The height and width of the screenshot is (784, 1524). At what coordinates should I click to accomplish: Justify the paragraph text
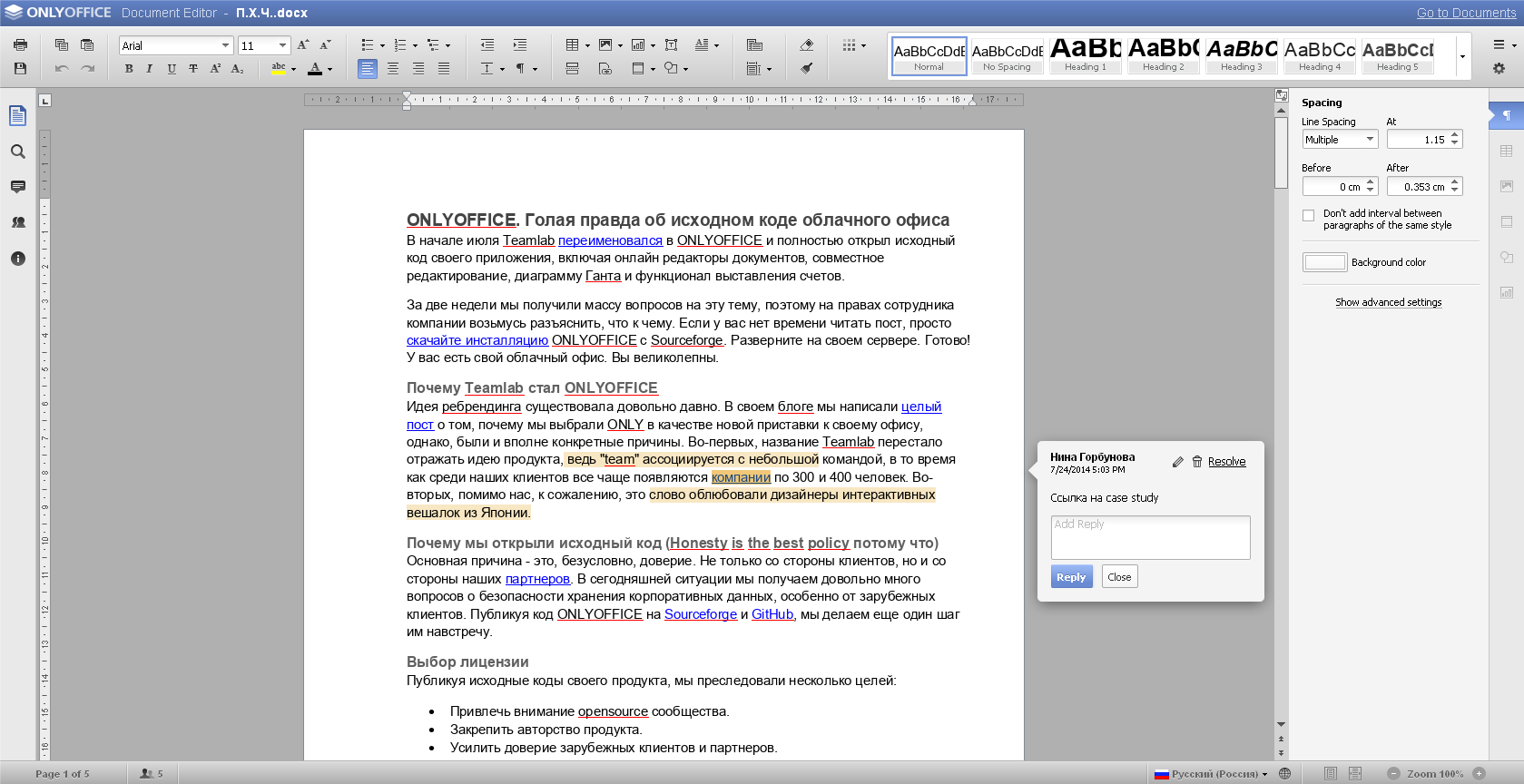[444, 69]
